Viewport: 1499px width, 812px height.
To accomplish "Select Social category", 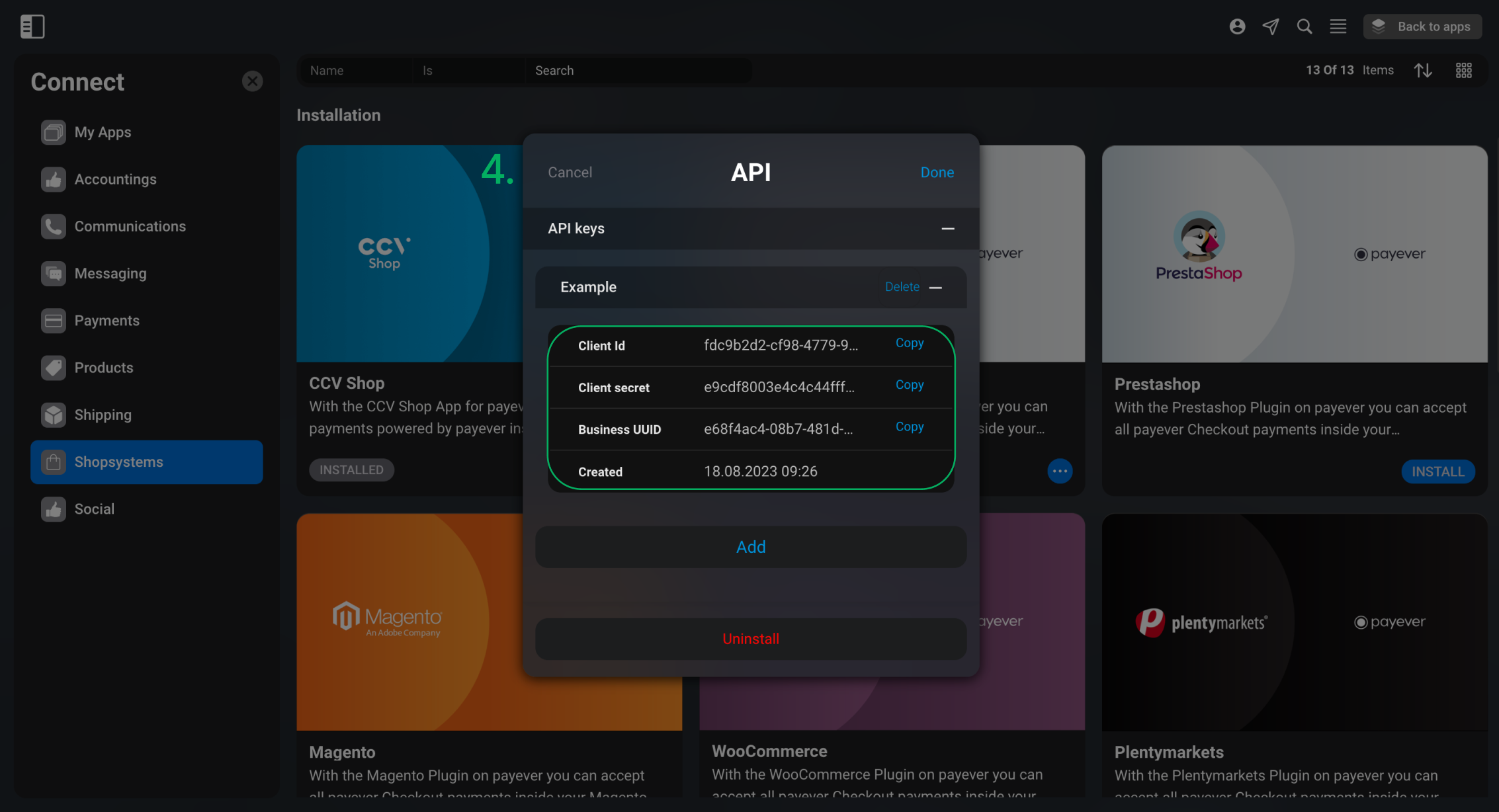I will [x=146, y=508].
